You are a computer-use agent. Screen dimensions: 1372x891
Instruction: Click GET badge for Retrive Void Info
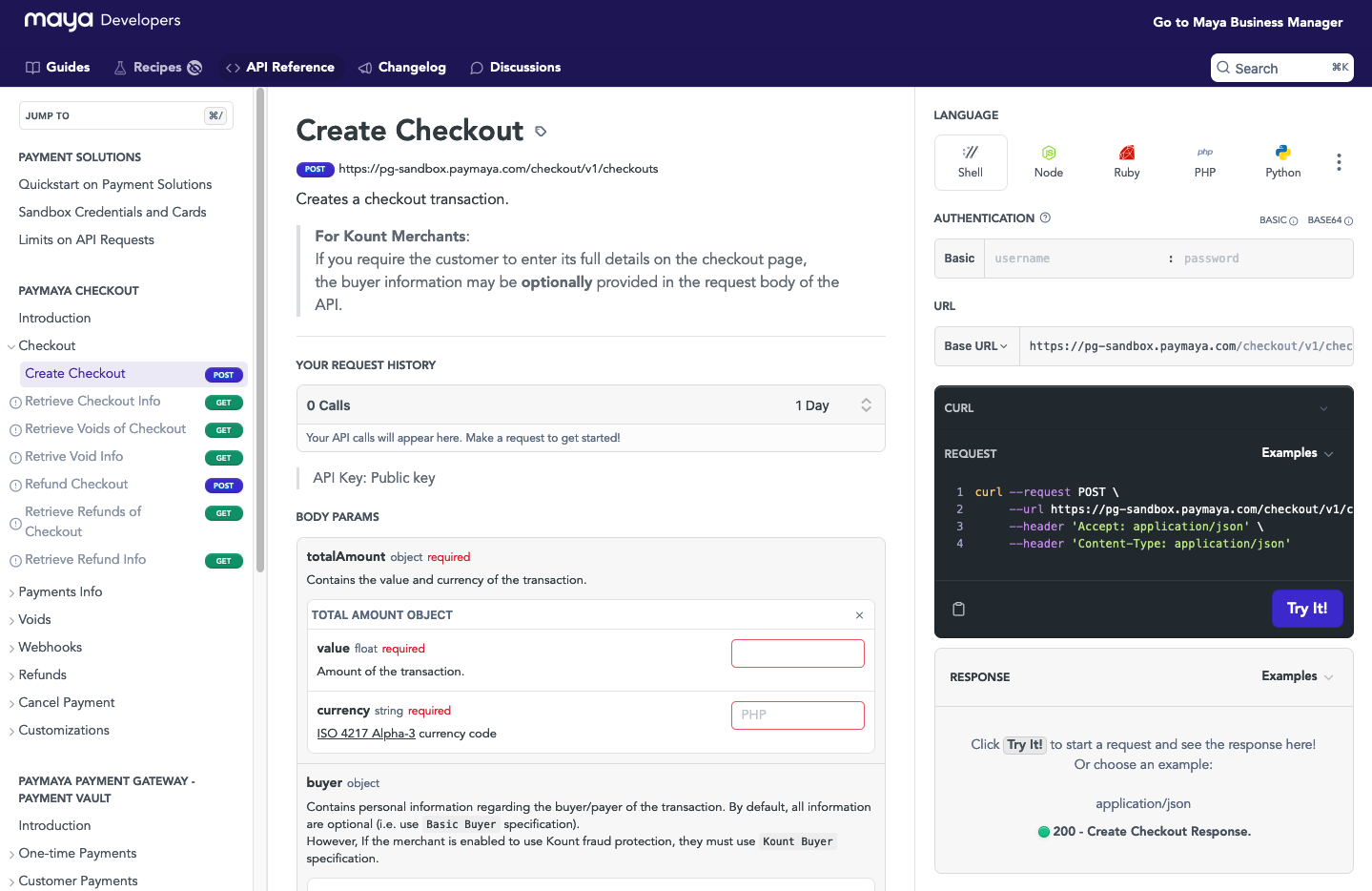tap(224, 458)
